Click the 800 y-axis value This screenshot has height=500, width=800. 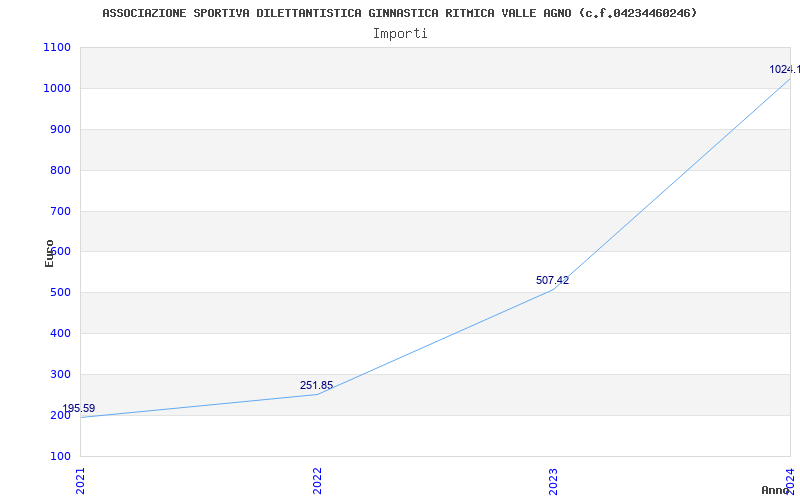point(60,170)
